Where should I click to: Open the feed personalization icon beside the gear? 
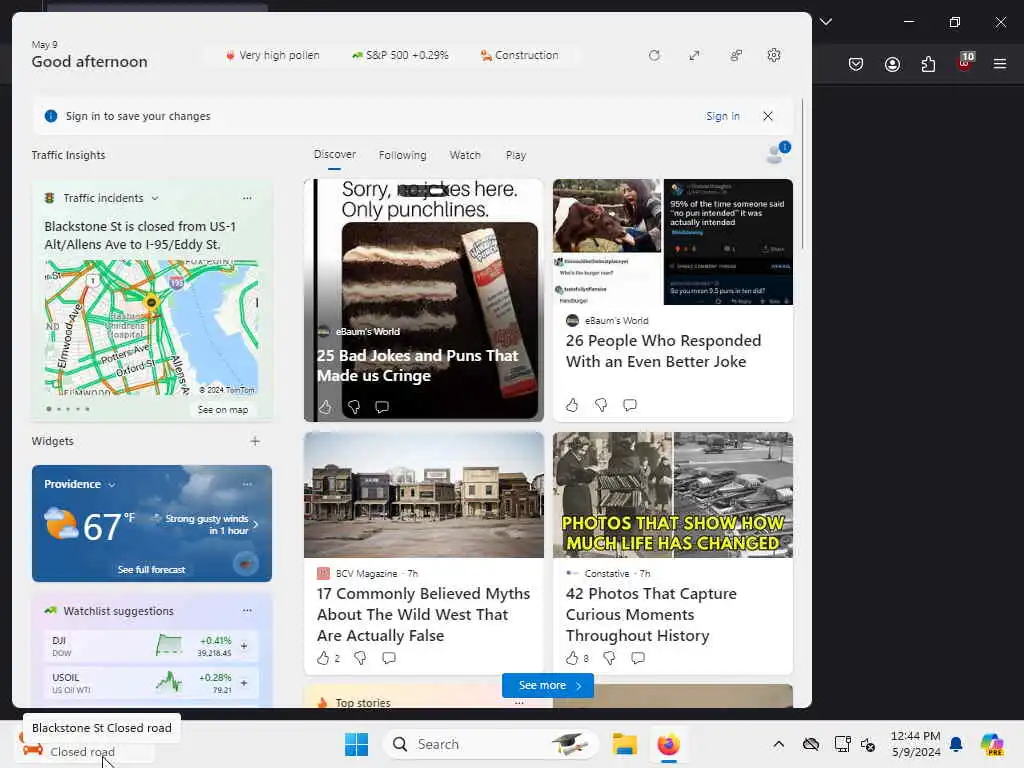tap(736, 56)
